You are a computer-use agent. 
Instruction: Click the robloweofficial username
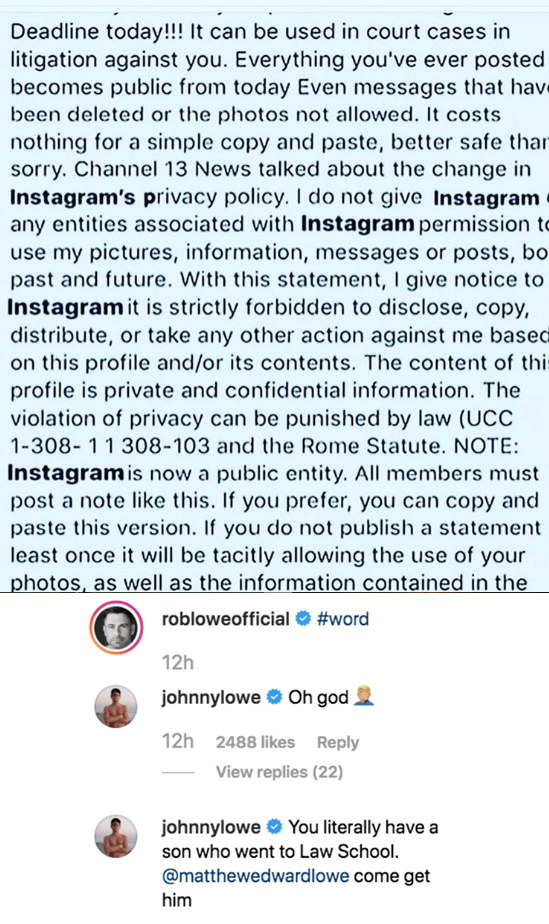coord(225,619)
